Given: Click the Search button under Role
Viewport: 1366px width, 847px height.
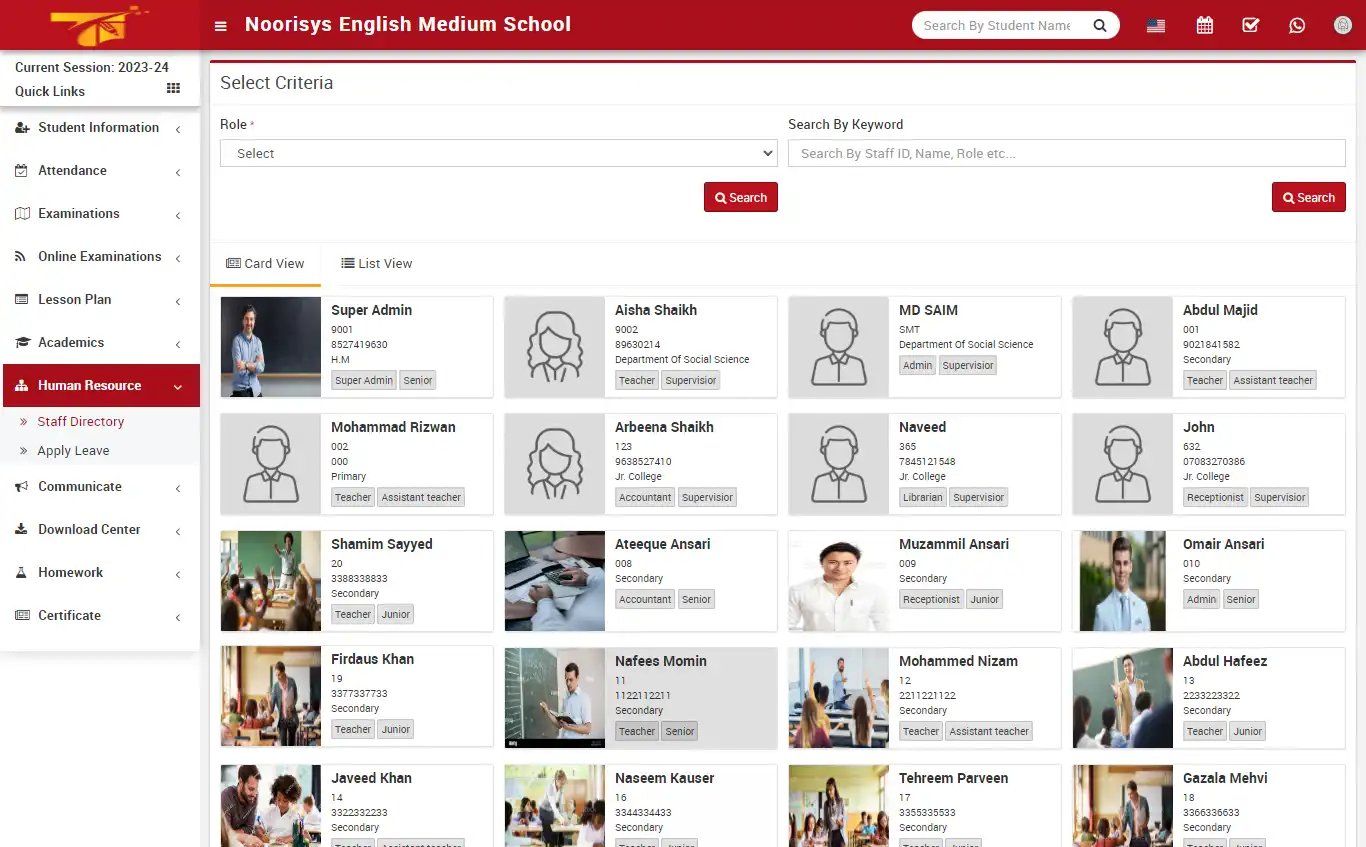Looking at the screenshot, I should click(740, 197).
